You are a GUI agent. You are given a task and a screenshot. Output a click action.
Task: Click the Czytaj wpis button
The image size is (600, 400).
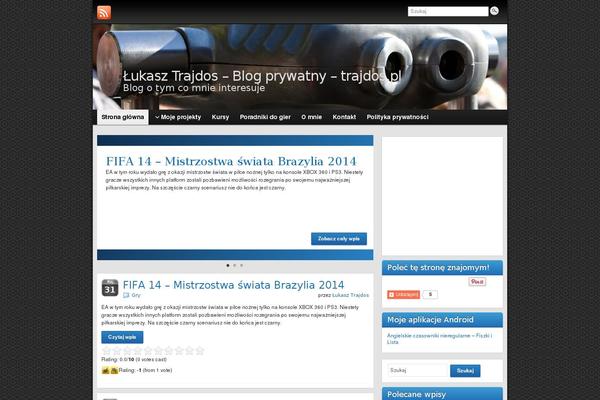point(122,337)
